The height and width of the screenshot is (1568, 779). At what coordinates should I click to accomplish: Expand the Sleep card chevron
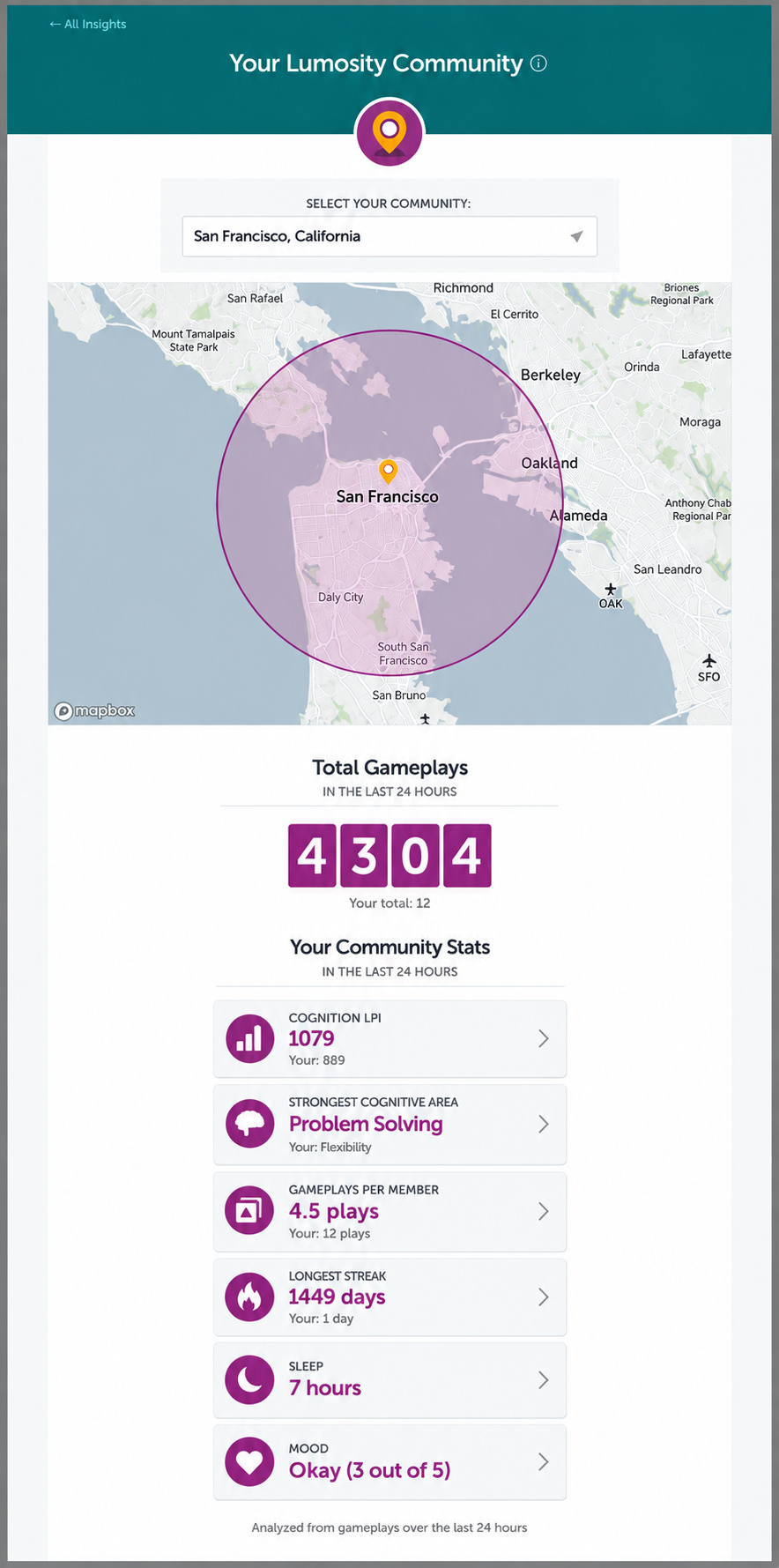click(x=544, y=1379)
